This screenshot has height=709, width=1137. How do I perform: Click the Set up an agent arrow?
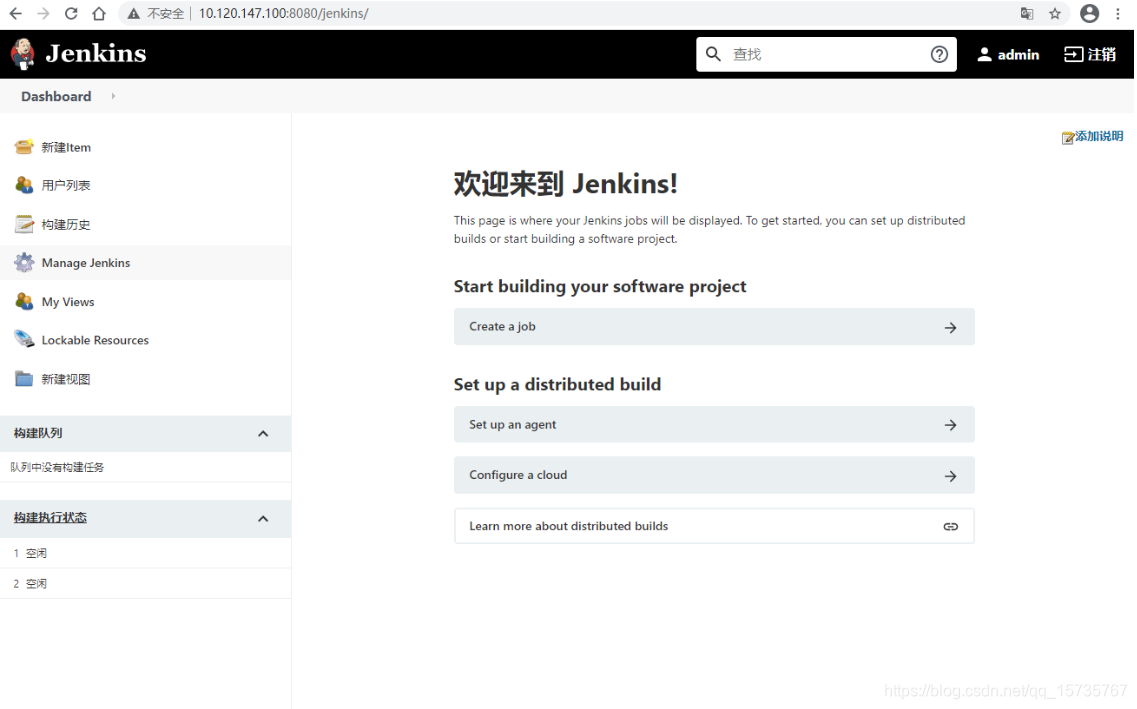point(950,425)
